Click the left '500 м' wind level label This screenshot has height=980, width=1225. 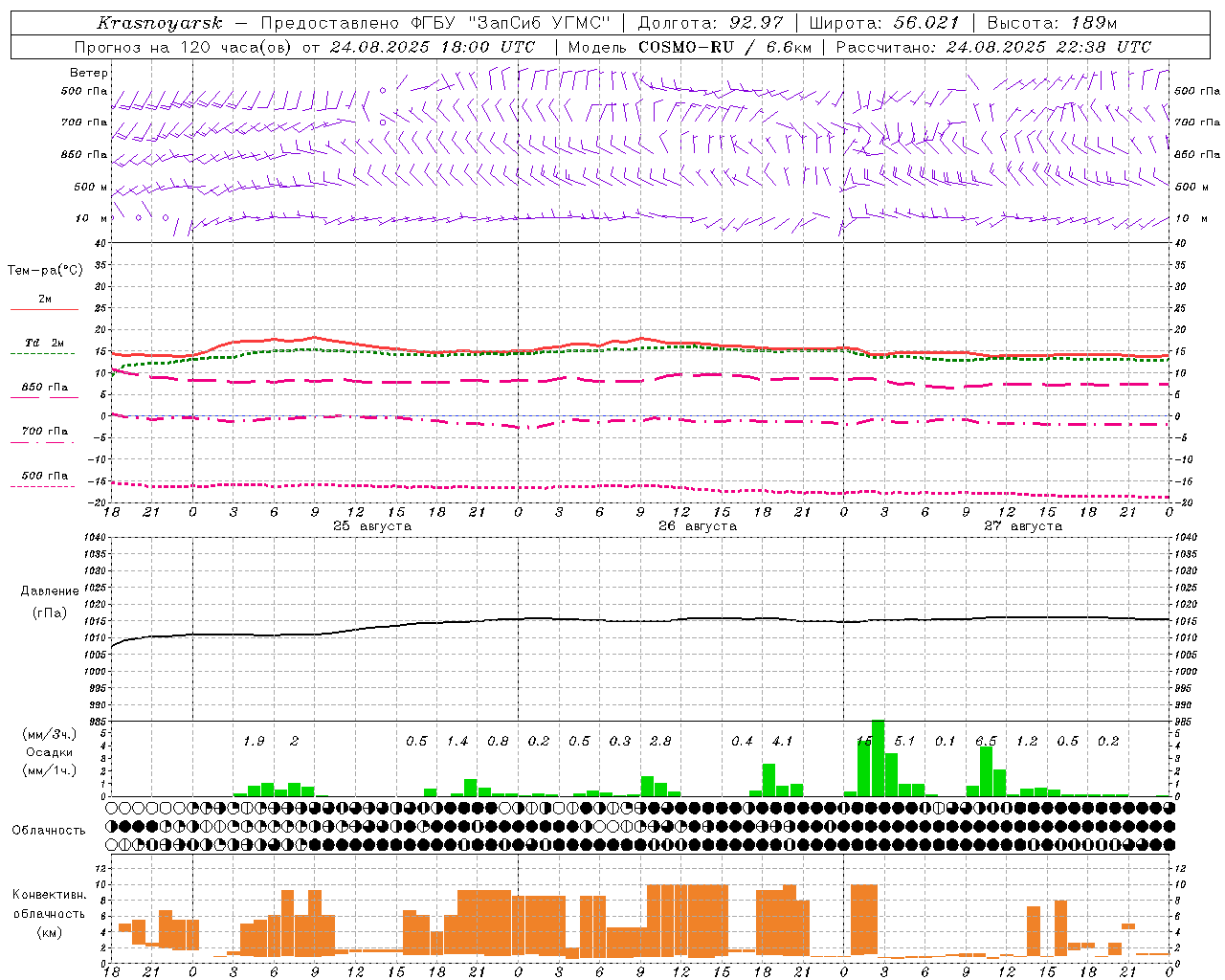click(91, 187)
